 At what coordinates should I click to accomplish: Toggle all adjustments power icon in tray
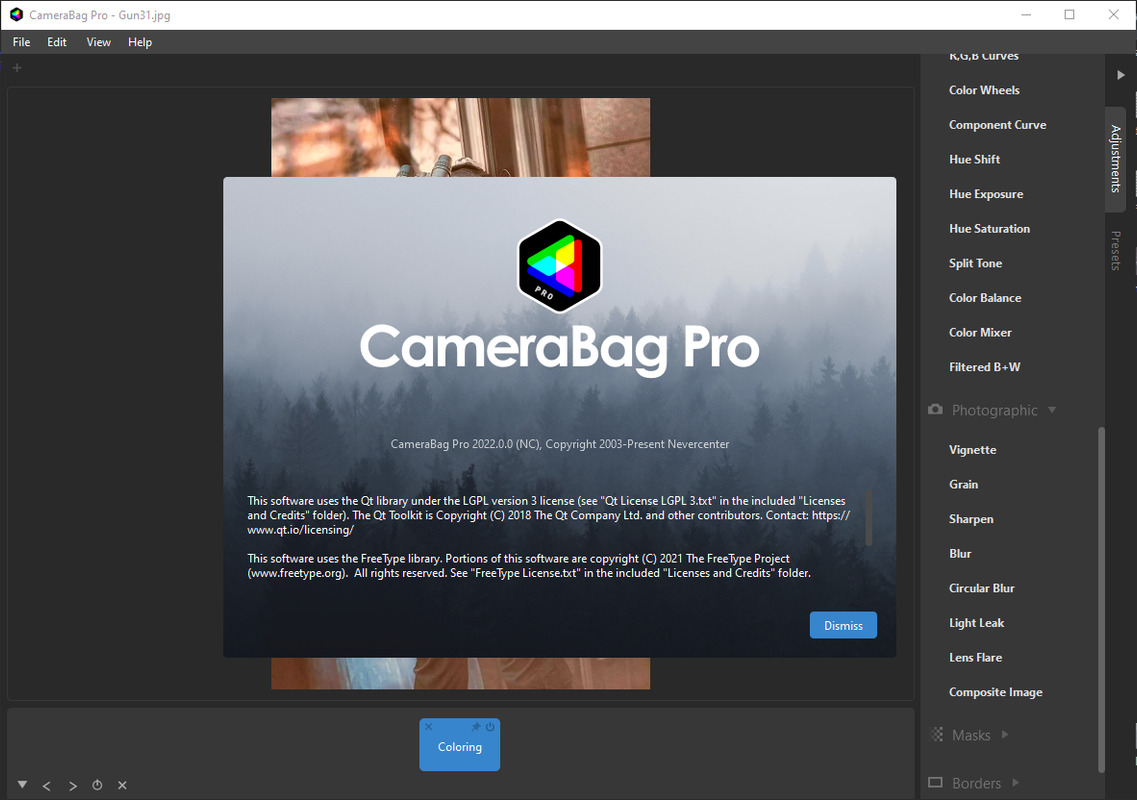(97, 785)
